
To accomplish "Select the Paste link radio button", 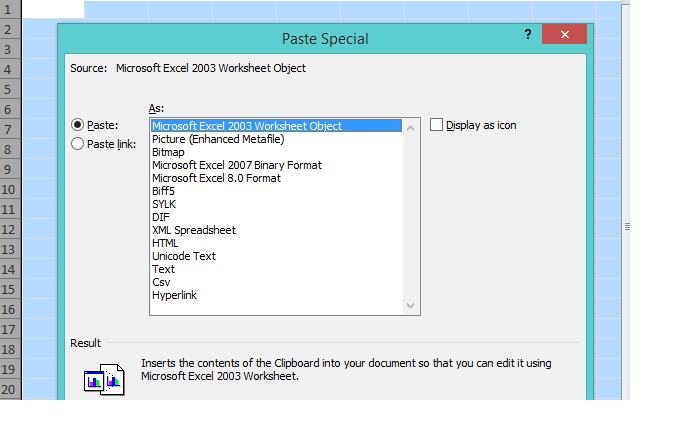I will click(78, 144).
